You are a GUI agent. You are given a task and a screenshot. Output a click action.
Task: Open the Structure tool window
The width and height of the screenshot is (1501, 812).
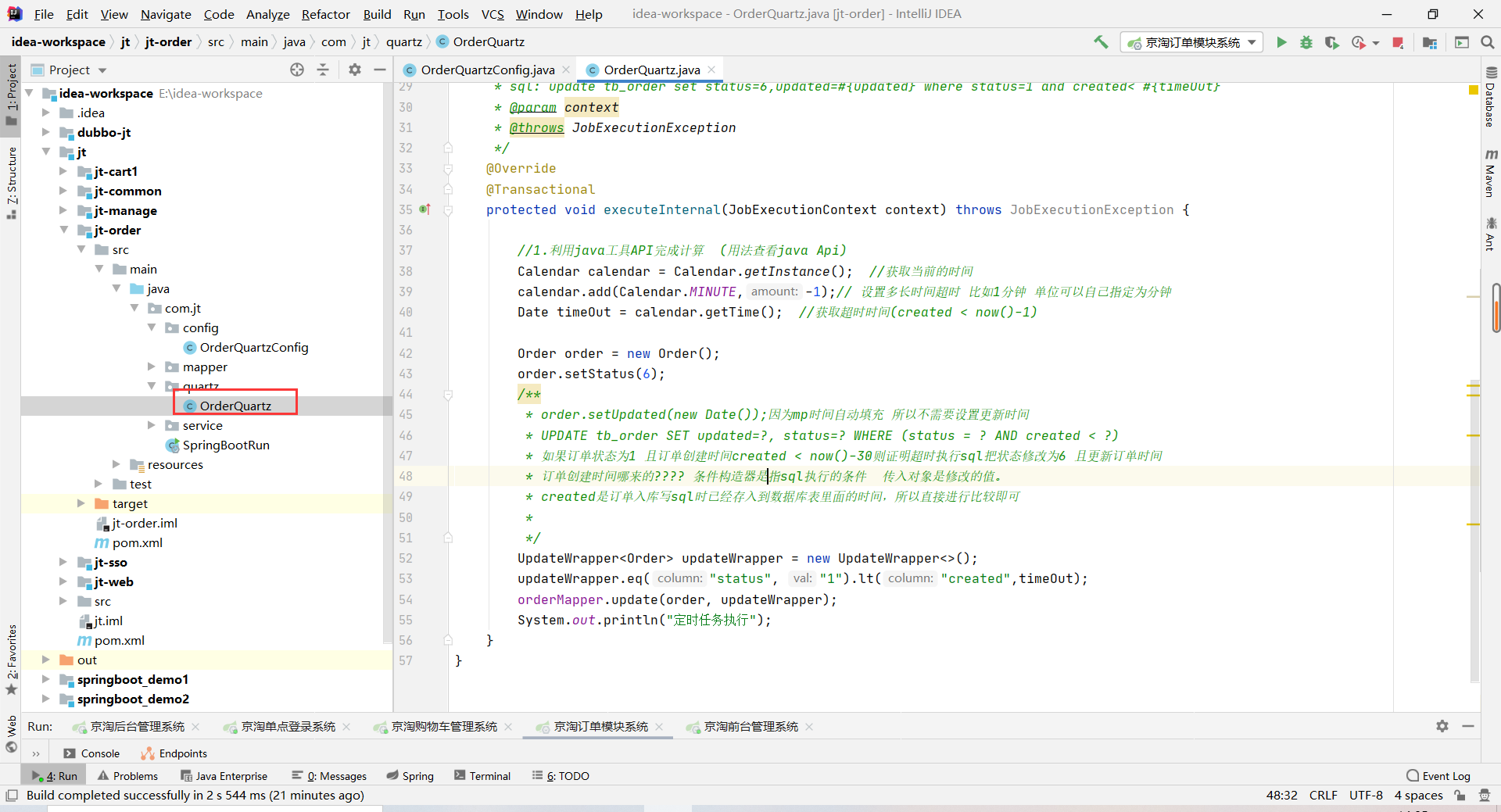pyautogui.click(x=11, y=183)
